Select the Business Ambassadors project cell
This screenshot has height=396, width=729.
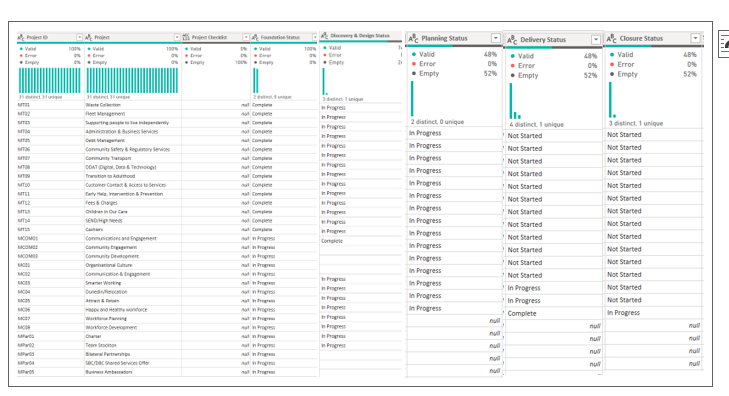(133, 372)
